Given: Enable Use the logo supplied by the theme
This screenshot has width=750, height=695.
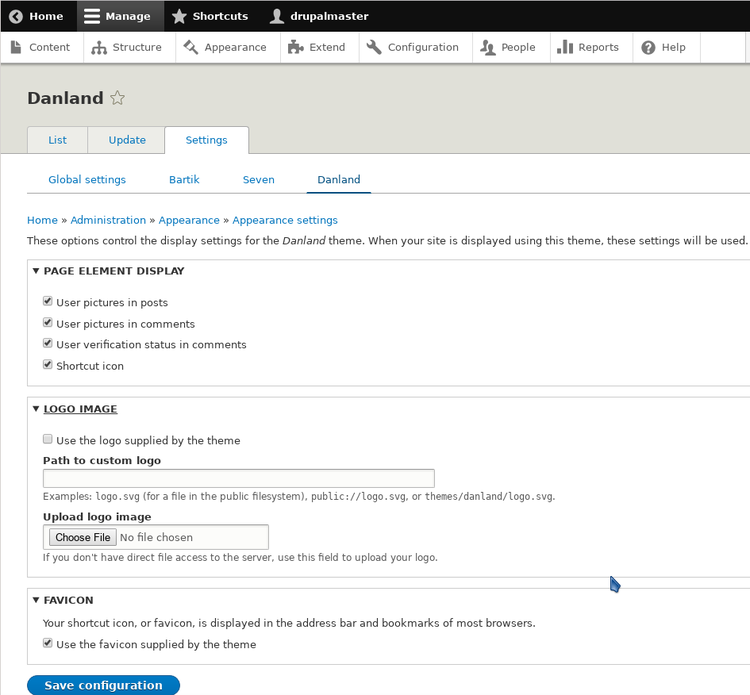Looking at the screenshot, I should coord(47,439).
